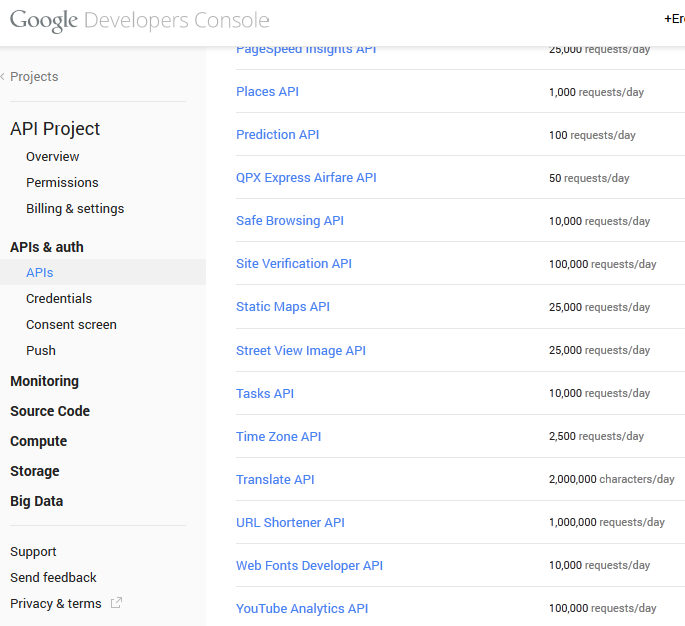Expand the Compute section
The width and height of the screenshot is (685, 626).
pyautogui.click(x=38, y=441)
